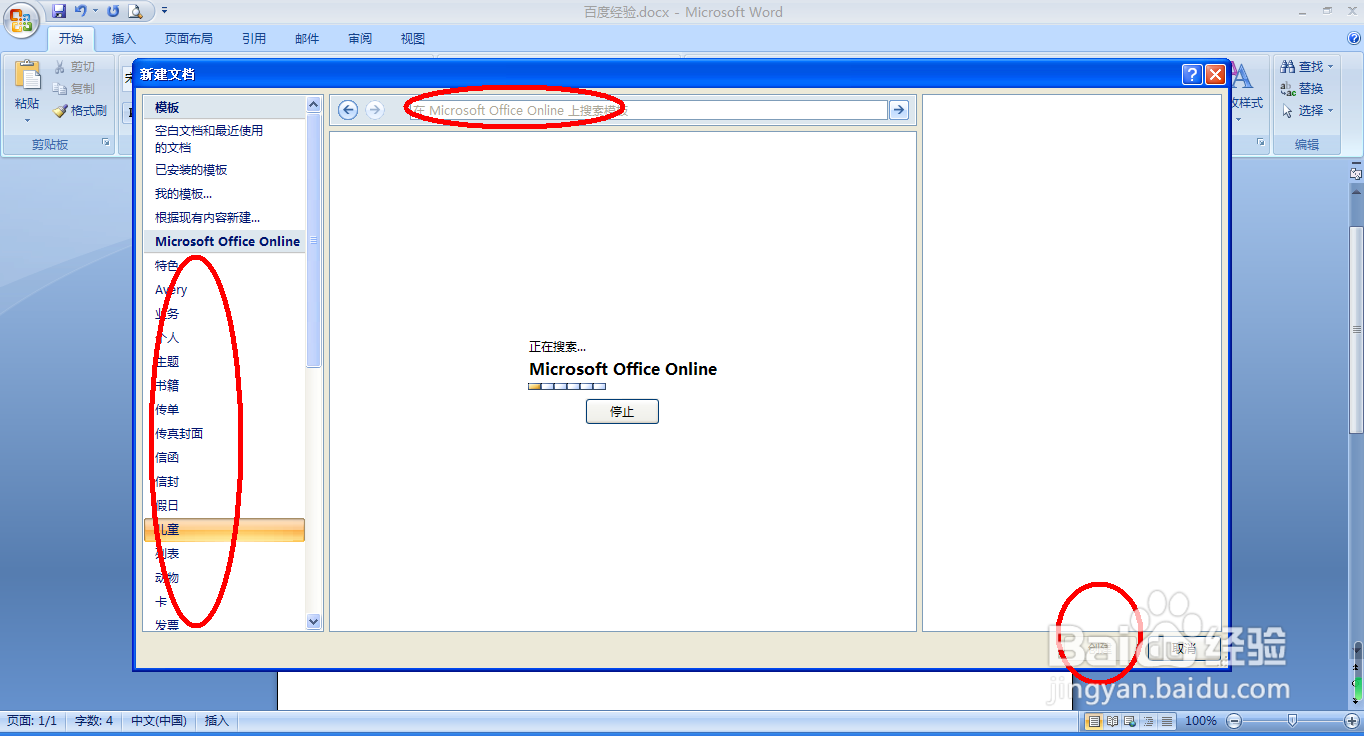1364x736 pixels.
Task: Click Microsoft Office Online search field
Action: coord(647,110)
